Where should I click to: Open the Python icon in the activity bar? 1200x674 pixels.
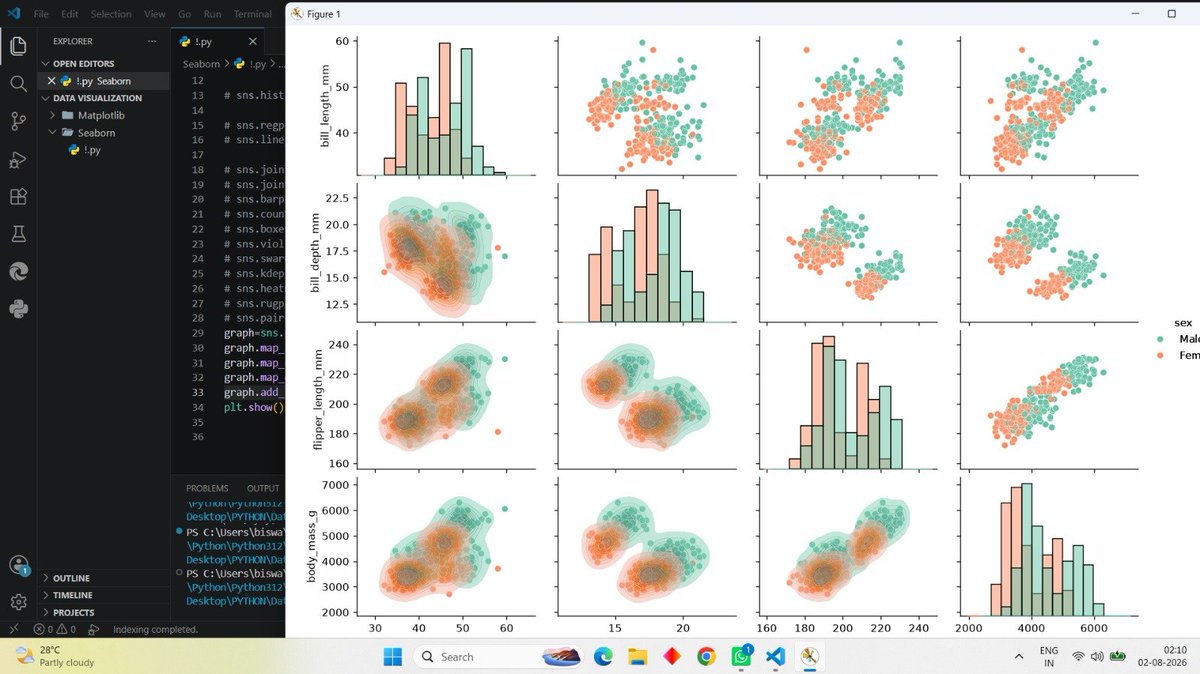coord(18,308)
